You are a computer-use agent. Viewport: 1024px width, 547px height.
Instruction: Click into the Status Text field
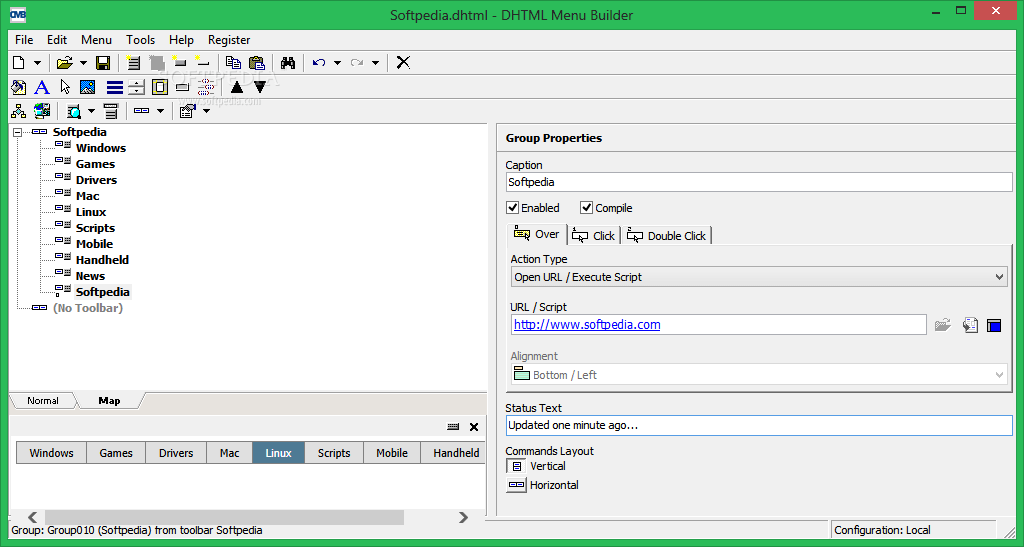pyautogui.click(x=759, y=426)
